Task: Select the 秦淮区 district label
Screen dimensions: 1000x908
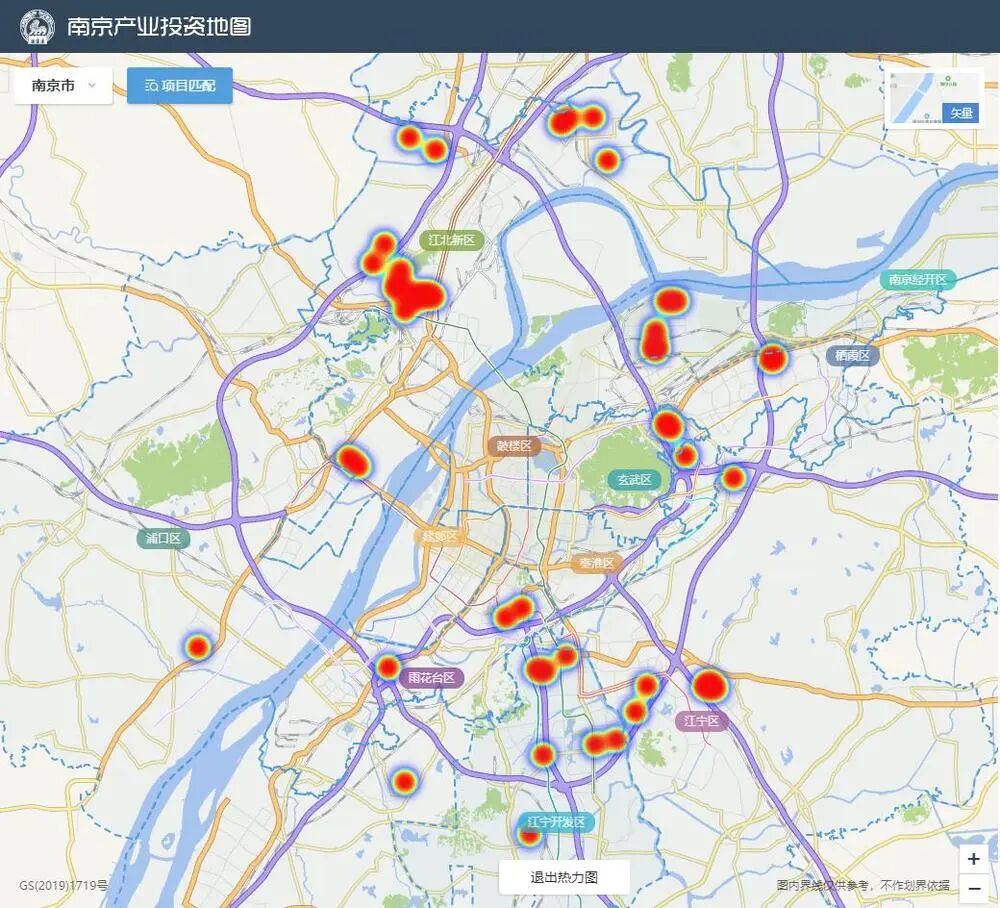Action: [x=596, y=563]
